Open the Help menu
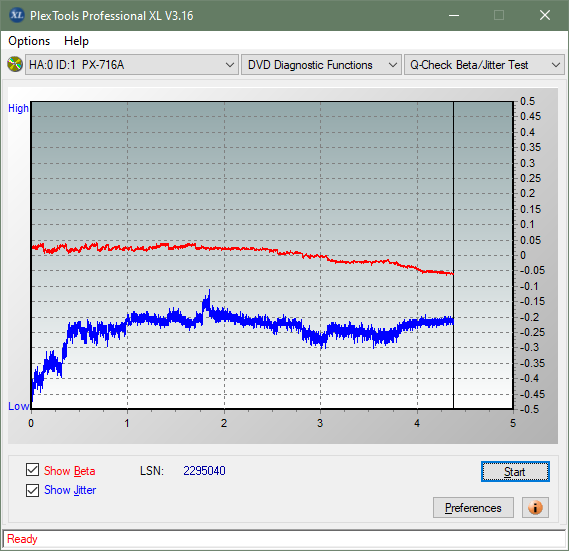Image resolution: width=569 pixels, height=551 pixels. click(76, 41)
